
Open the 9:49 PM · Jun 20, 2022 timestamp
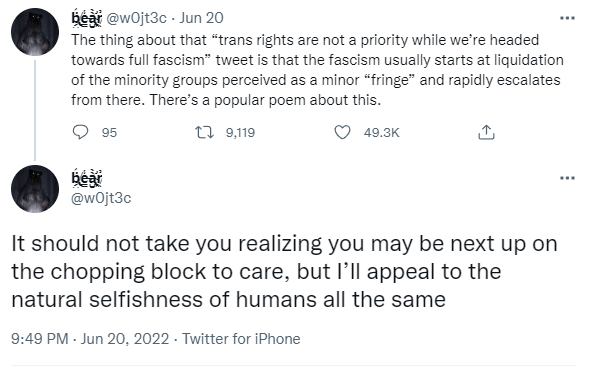90,339
